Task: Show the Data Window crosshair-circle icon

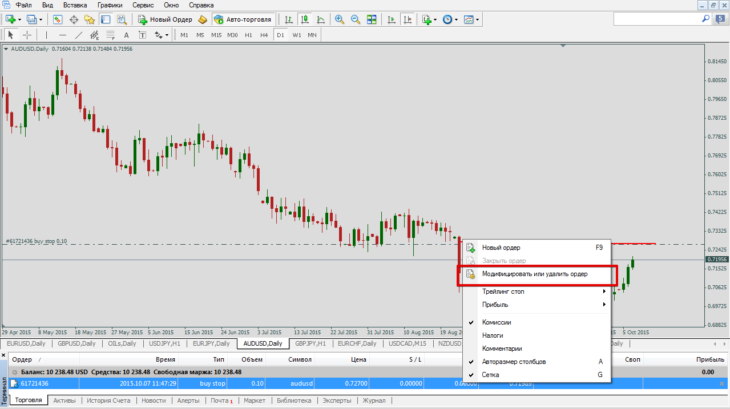Action: pyautogui.click(x=74, y=20)
